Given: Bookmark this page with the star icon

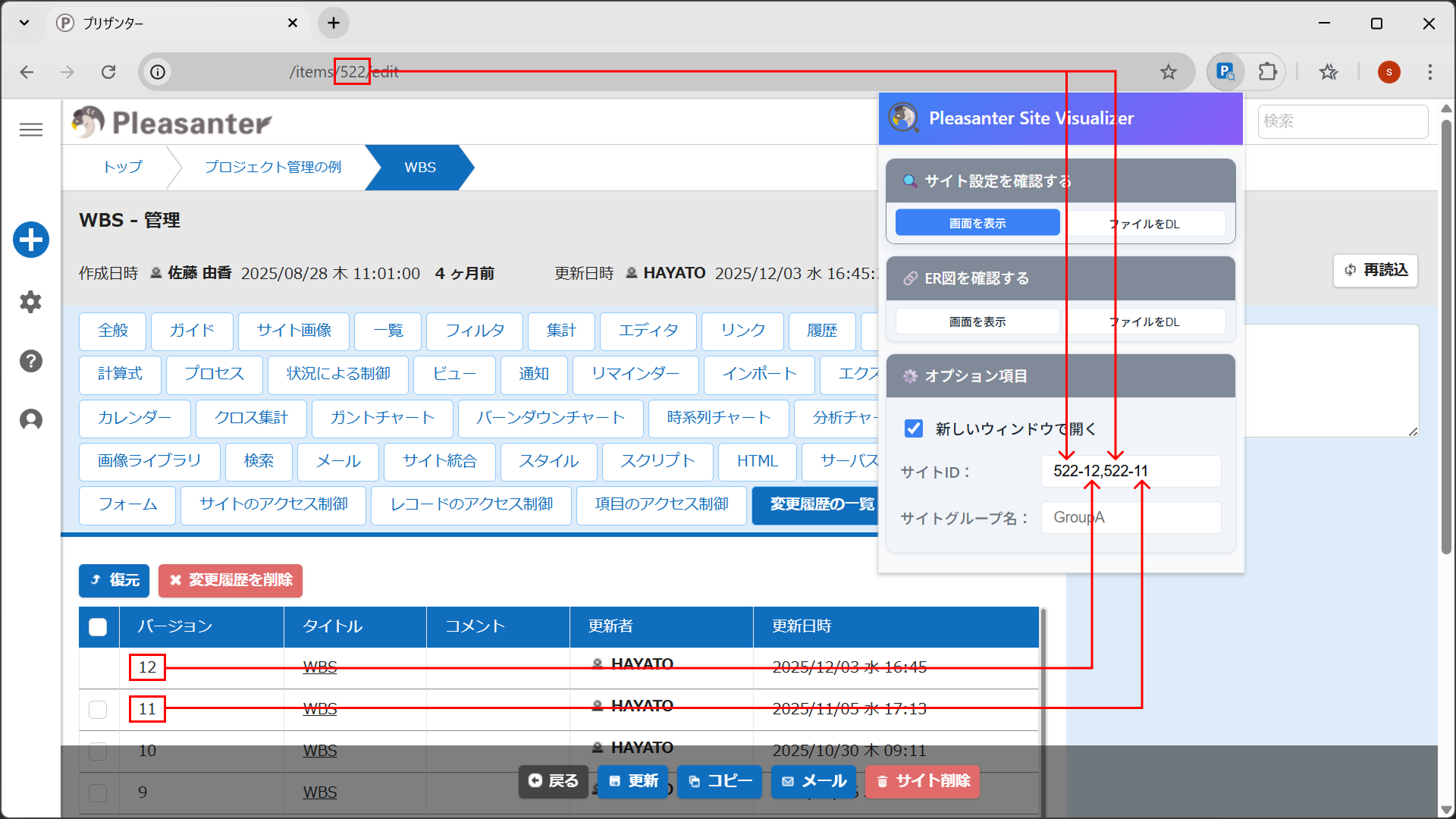Looking at the screenshot, I should click(1169, 72).
